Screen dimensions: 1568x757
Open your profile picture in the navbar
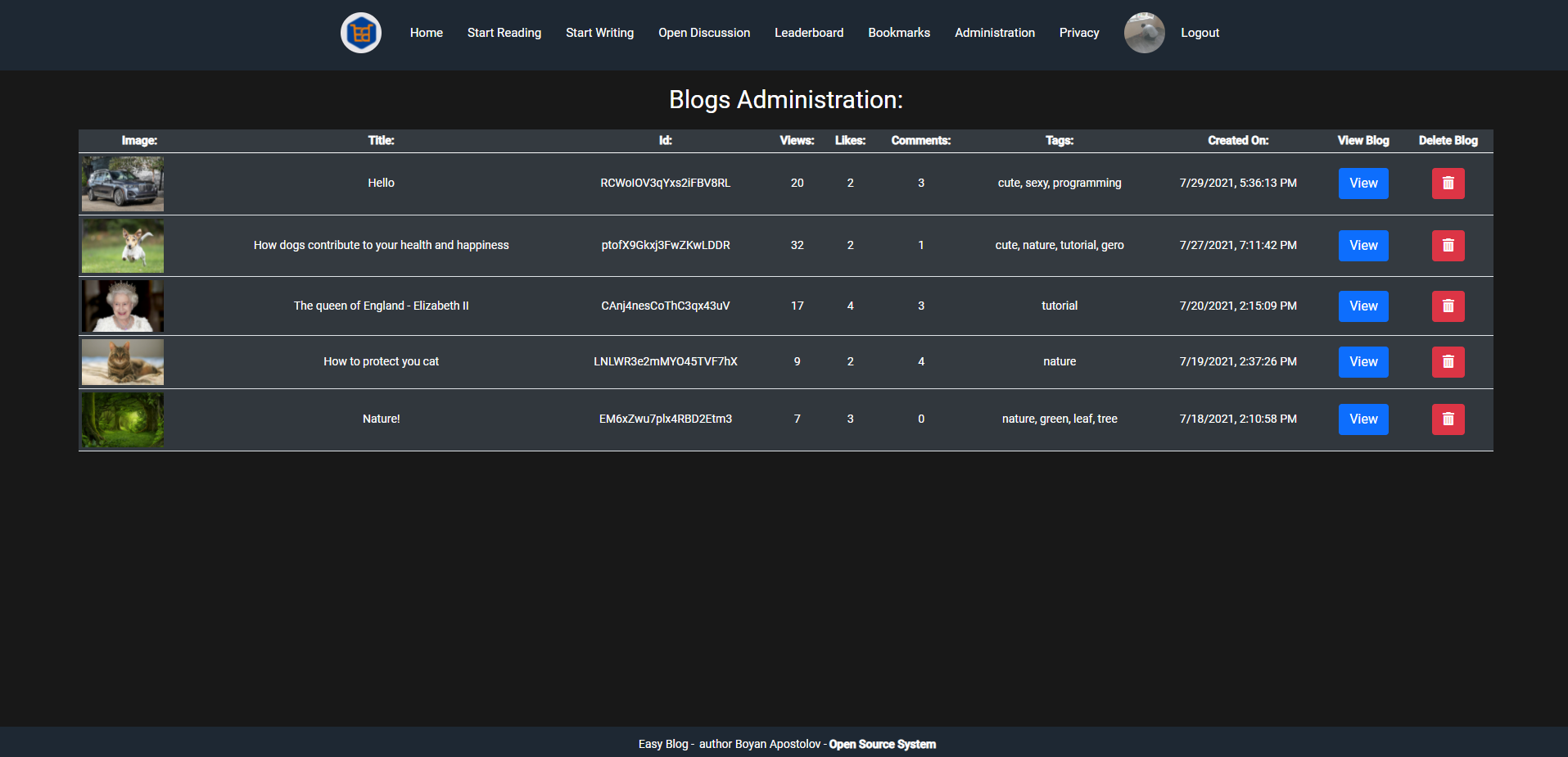click(1144, 33)
